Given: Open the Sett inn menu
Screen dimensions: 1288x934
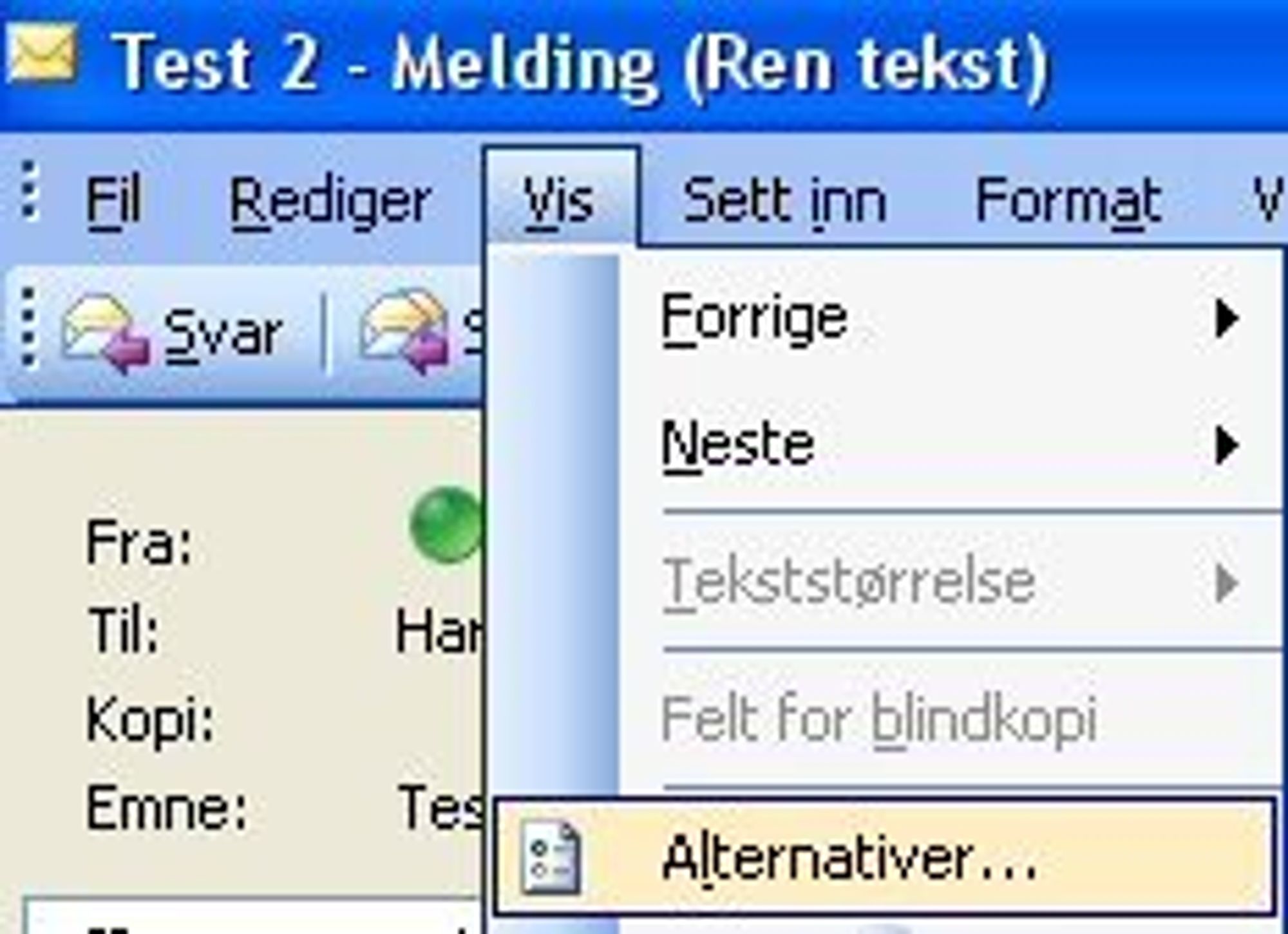Looking at the screenshot, I should (x=784, y=201).
